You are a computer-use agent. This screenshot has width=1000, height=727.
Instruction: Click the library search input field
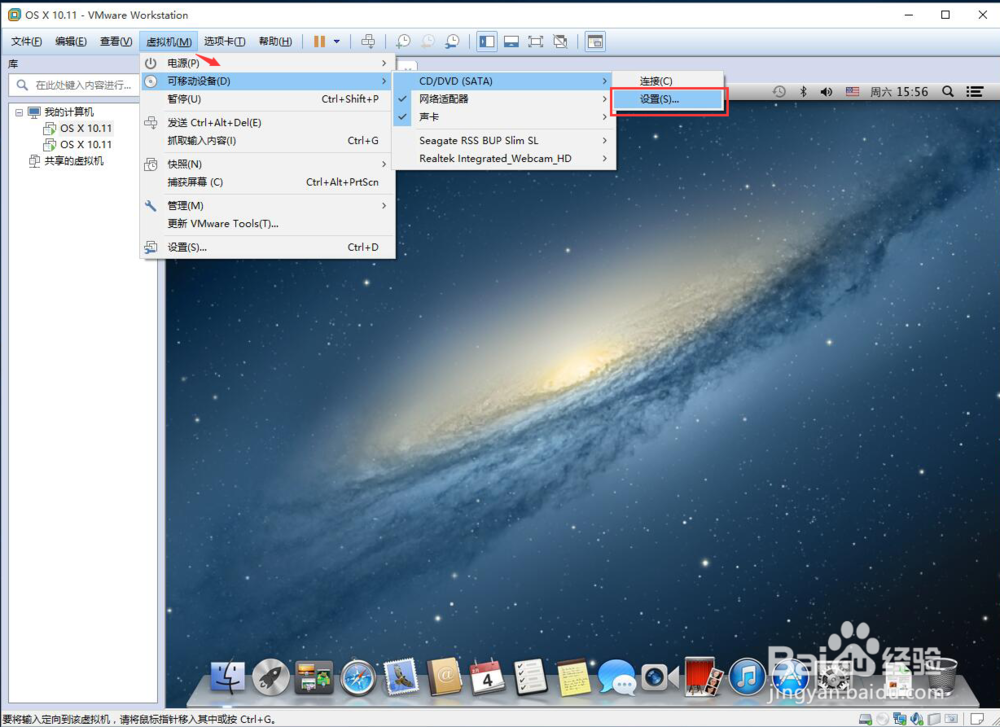(75, 85)
